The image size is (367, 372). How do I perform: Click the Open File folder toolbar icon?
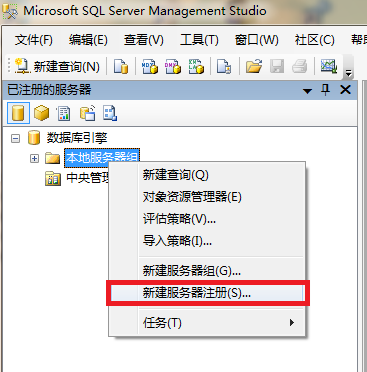(x=254, y=66)
